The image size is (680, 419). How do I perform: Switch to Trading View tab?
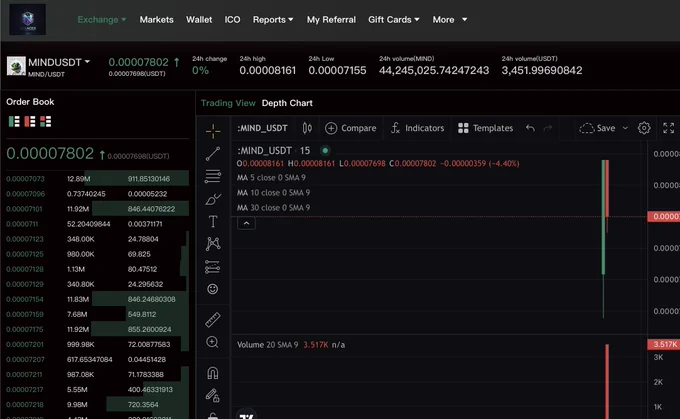click(228, 103)
